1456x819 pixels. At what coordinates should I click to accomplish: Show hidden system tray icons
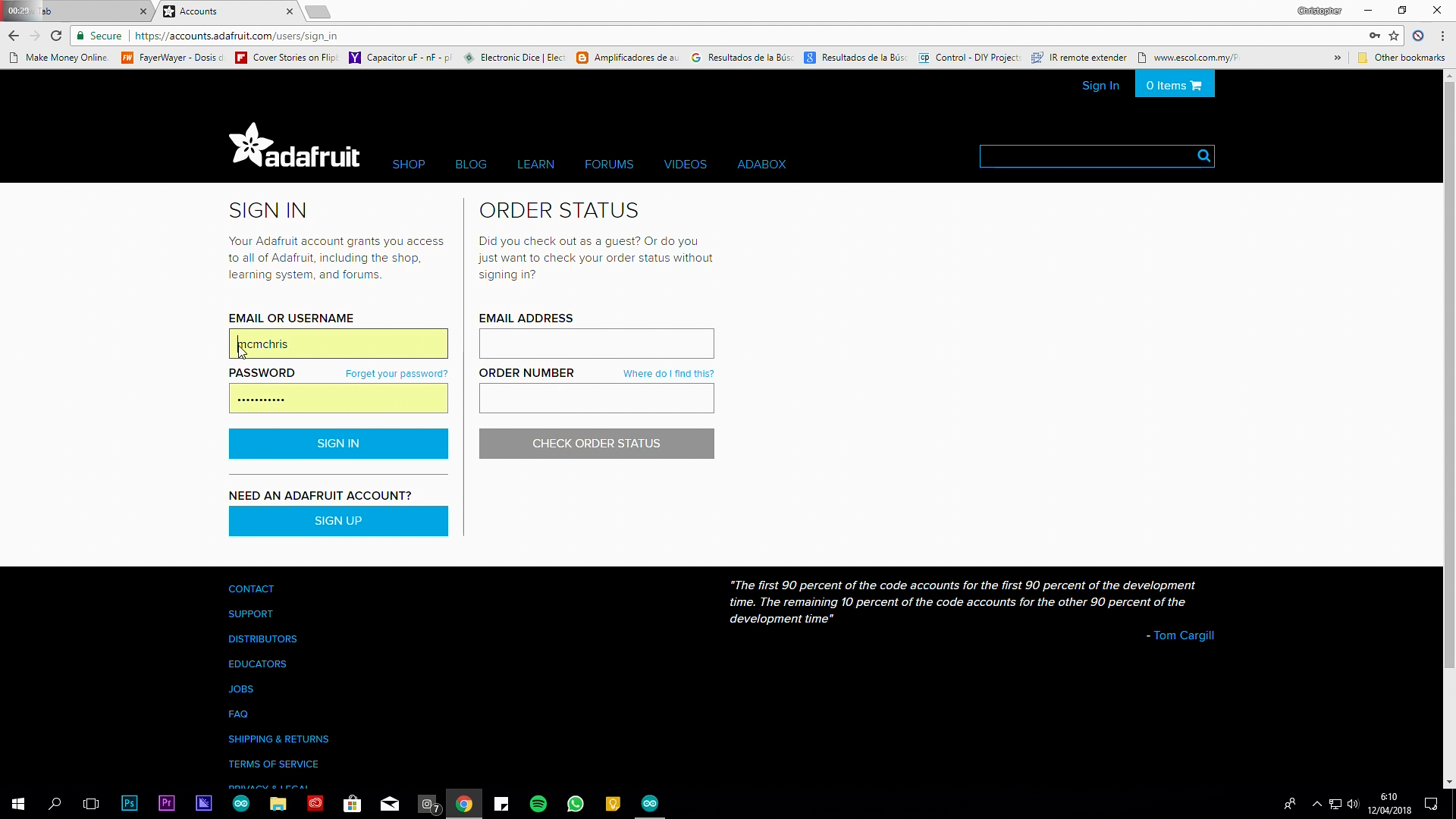pos(1317,804)
